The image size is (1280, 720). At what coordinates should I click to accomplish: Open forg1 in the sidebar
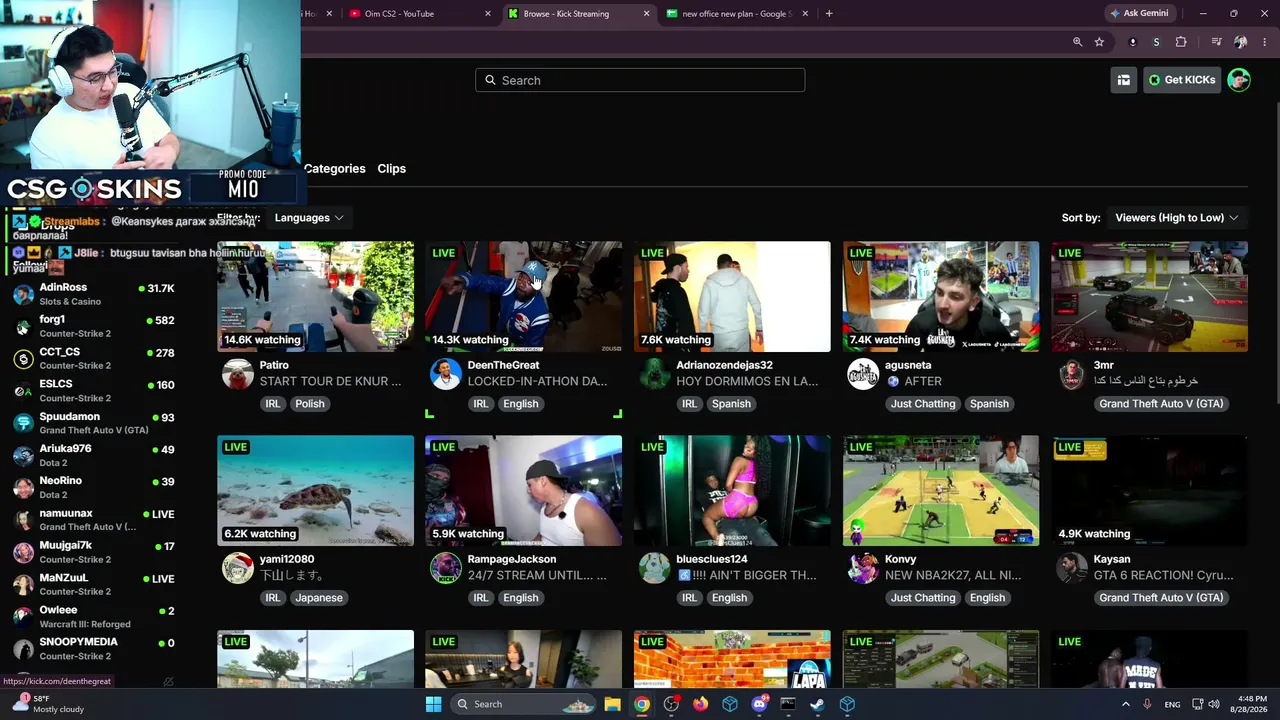[x=95, y=326]
